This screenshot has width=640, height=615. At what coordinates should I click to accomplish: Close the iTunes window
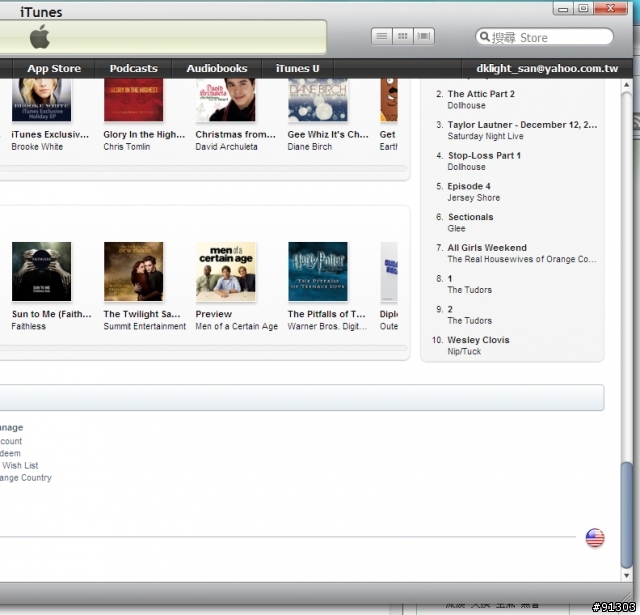coord(610,9)
